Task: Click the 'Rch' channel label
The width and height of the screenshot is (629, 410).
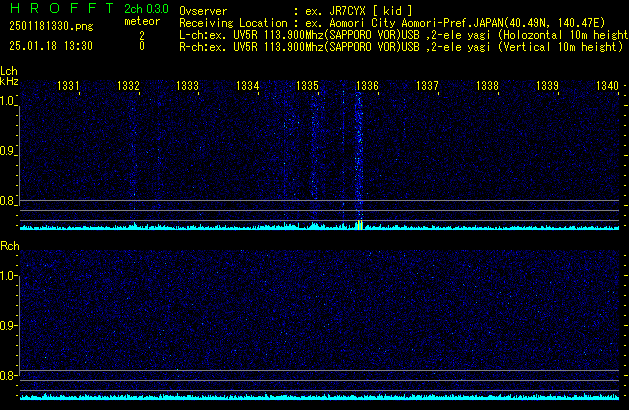Action: 10,246
